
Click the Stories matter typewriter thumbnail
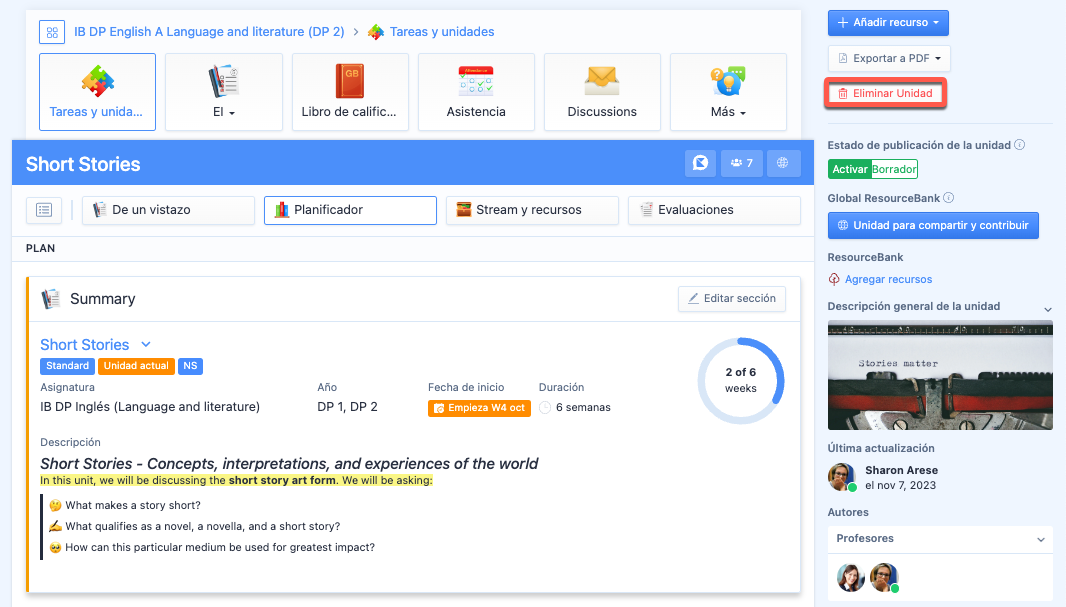coord(940,375)
